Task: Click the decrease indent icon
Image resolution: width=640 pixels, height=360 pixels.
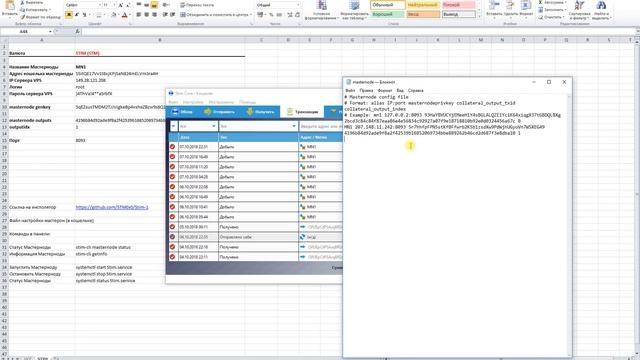Action: click(165, 15)
